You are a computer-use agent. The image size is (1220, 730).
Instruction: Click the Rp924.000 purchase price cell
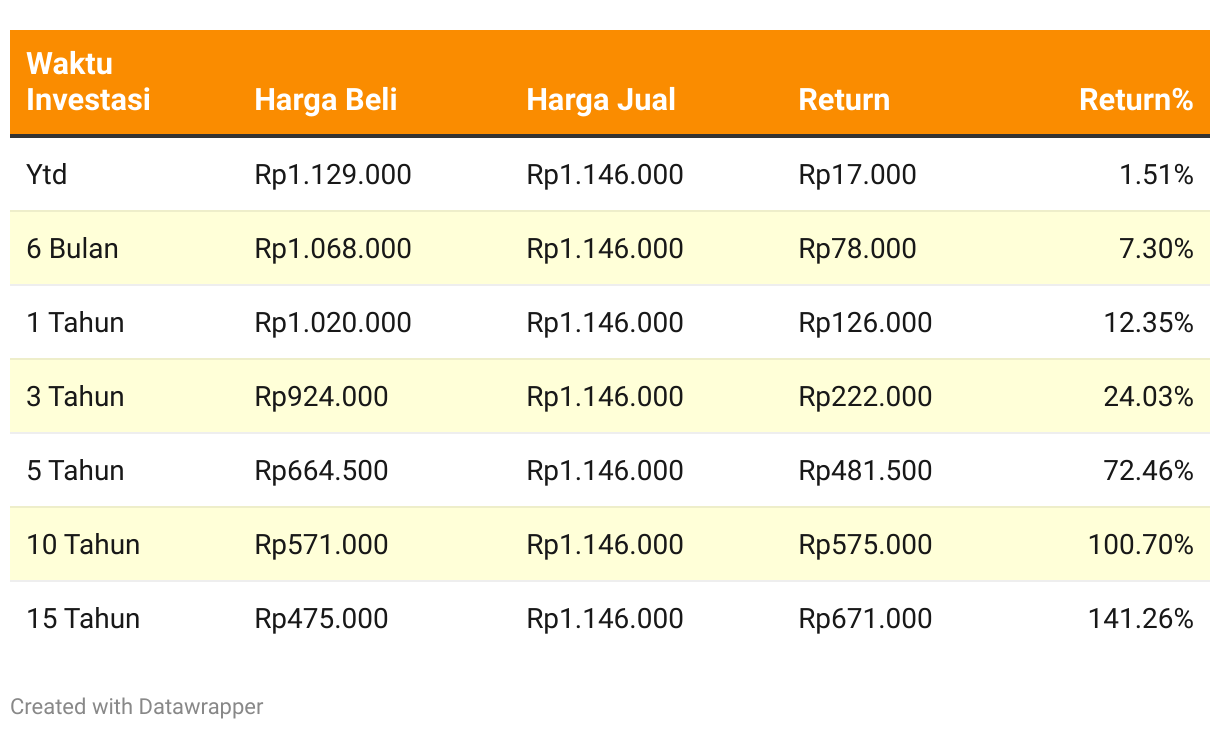point(321,397)
